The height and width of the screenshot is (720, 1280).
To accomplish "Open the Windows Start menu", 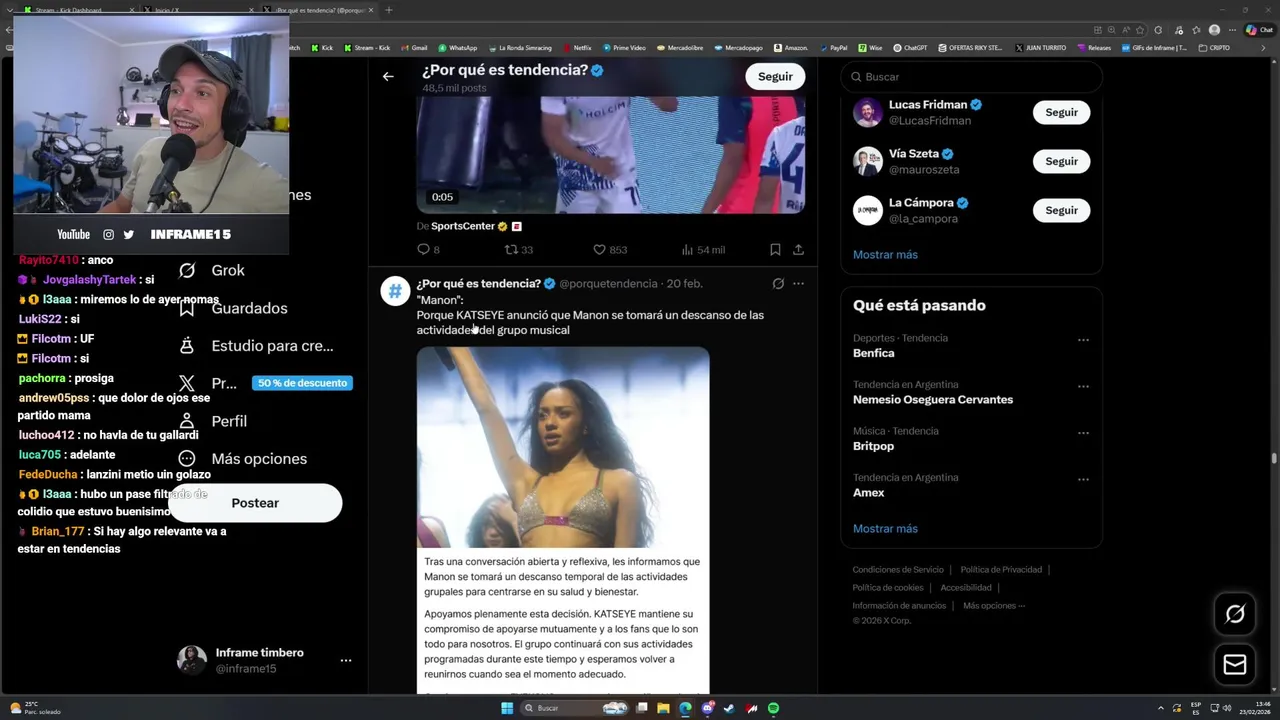I will (x=506, y=708).
